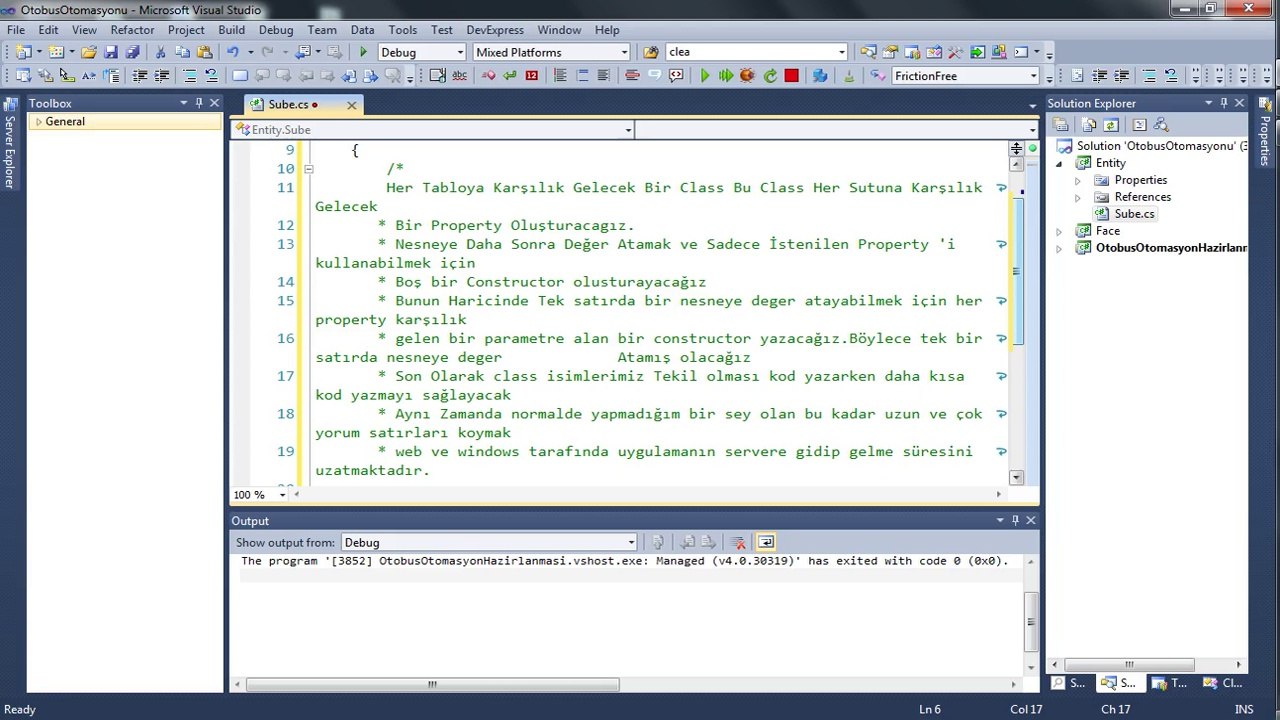Click the green refresh circular arrow icon
1280x720 pixels.
coord(770,76)
